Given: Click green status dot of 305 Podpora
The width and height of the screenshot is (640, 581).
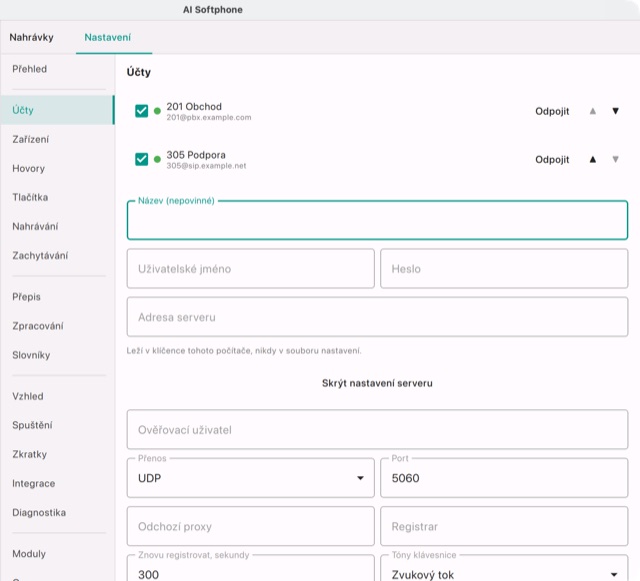Looking at the screenshot, I should [157, 159].
